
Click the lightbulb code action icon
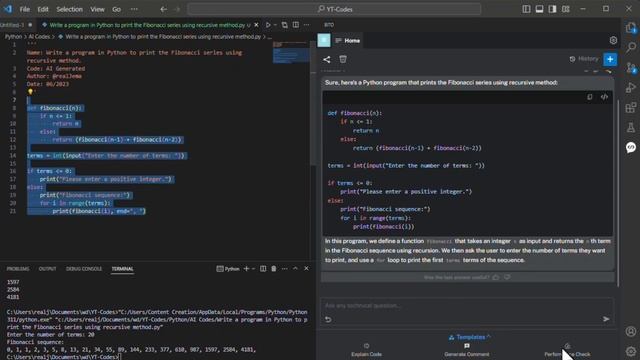pos(30,92)
